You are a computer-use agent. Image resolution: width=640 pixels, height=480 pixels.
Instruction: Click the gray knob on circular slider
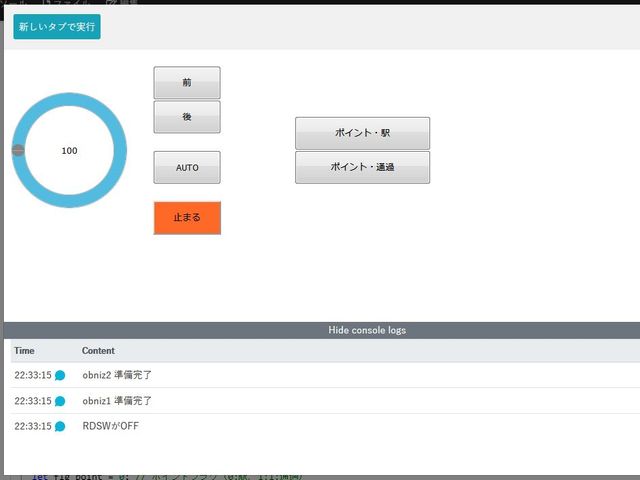click(x=18, y=150)
